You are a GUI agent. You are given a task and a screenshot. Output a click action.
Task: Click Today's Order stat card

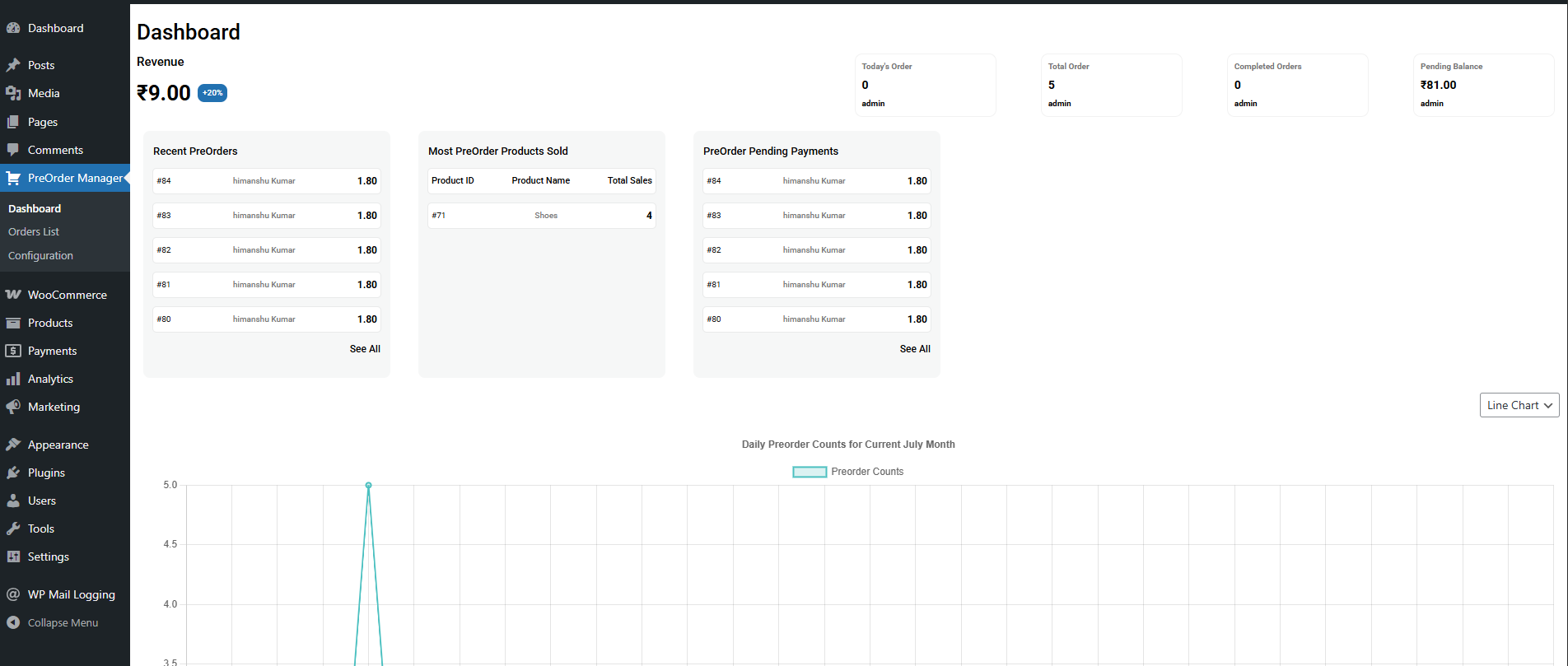(926, 86)
